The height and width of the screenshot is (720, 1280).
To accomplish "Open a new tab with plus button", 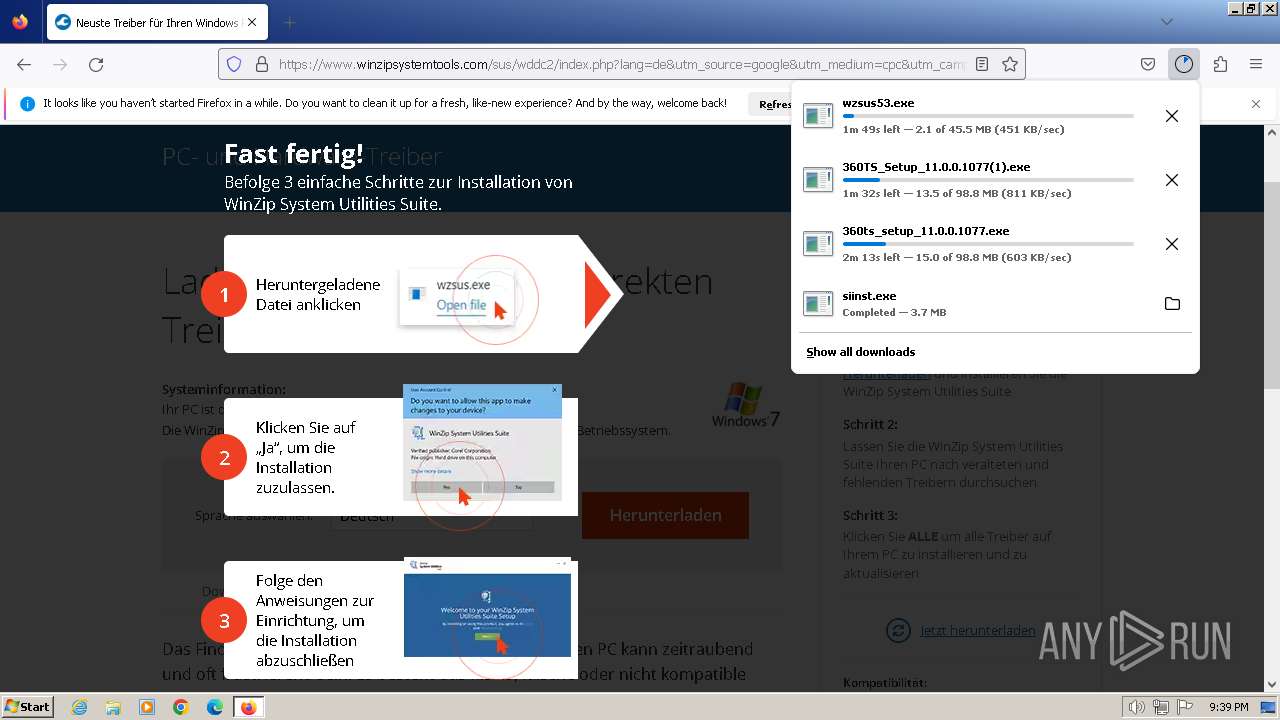I will click(289, 22).
